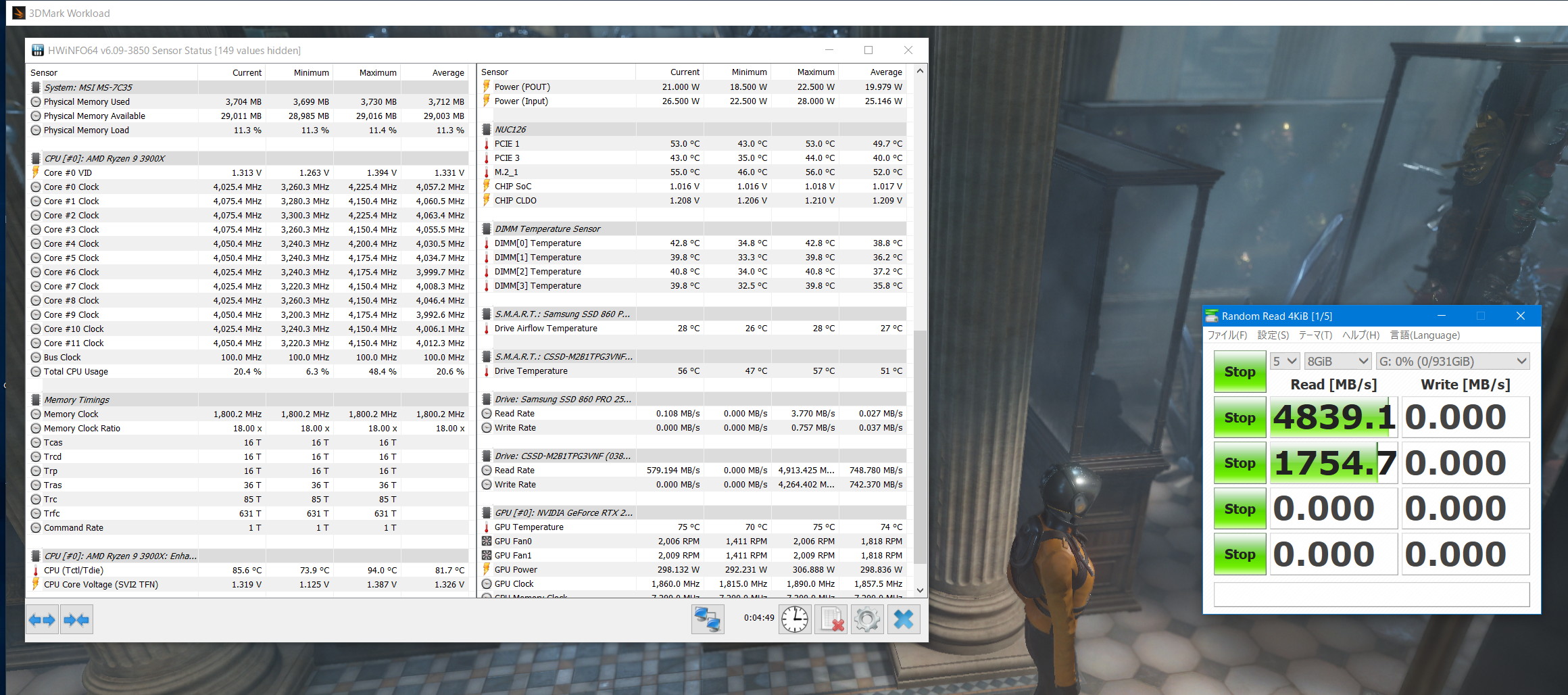Click the logging document icon with red X
The height and width of the screenshot is (695, 1568).
pos(831,619)
